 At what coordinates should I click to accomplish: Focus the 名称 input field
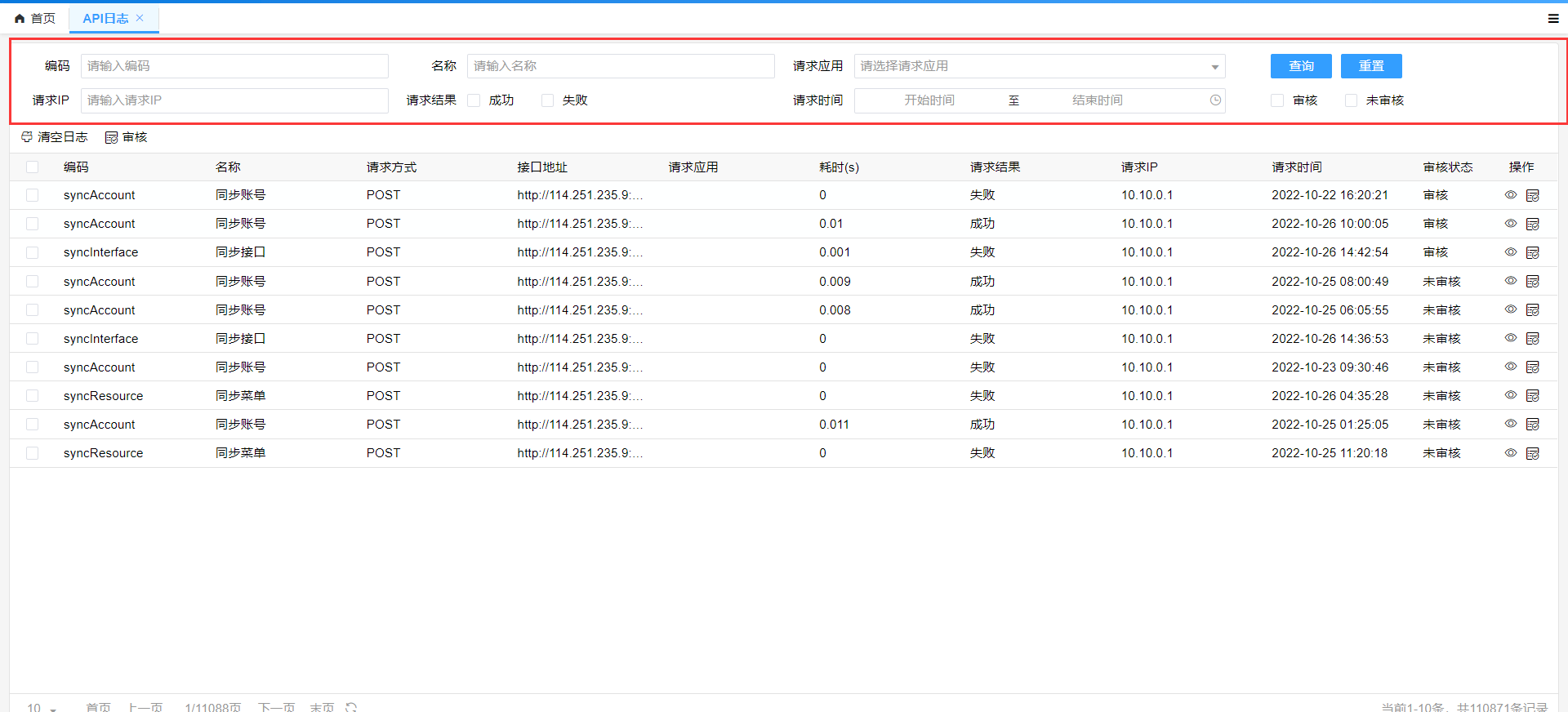point(621,66)
